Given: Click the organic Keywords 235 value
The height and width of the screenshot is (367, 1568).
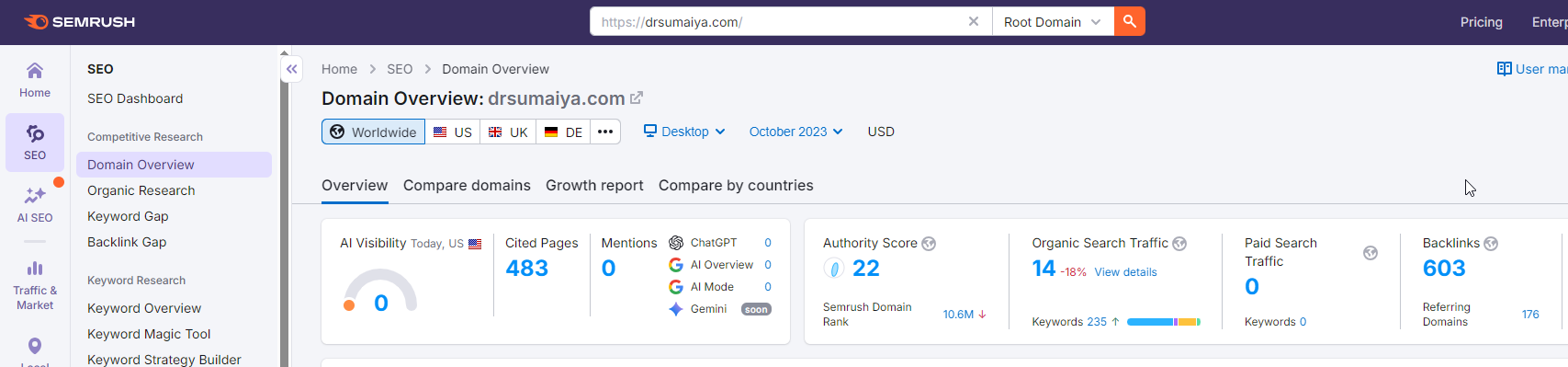Looking at the screenshot, I should point(1097,322).
